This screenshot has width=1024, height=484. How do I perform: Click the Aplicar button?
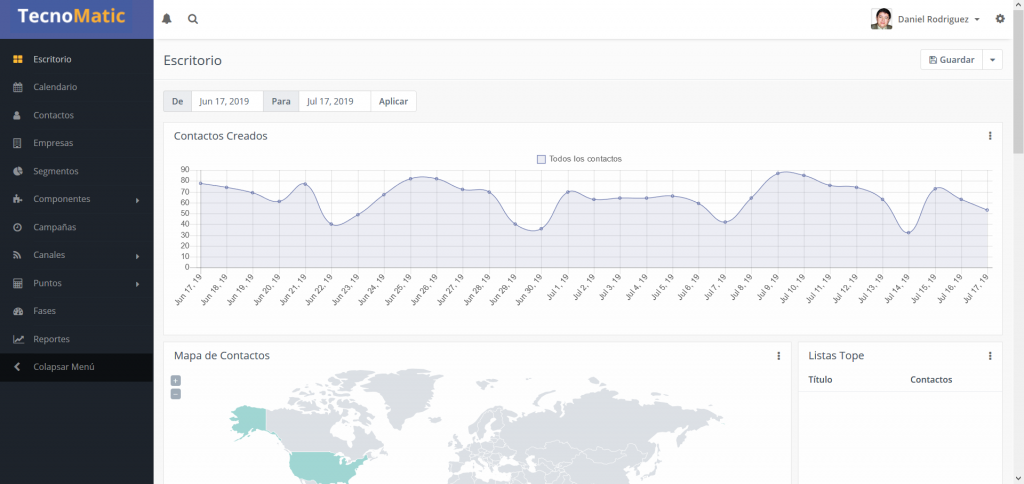pos(393,101)
